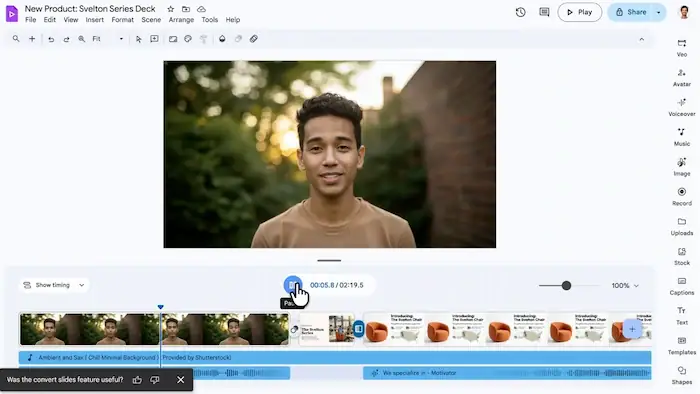Open the Avatar tool

(x=682, y=78)
